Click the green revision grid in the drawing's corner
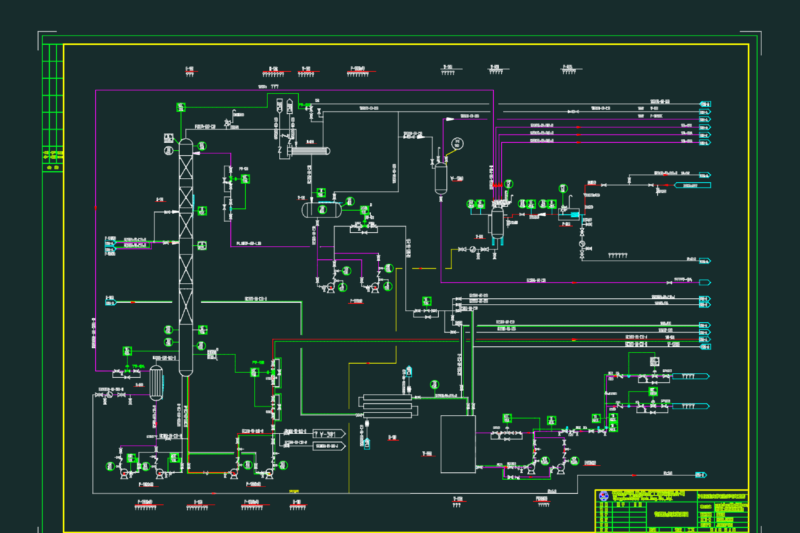This screenshot has height=533, width=800. point(53,108)
